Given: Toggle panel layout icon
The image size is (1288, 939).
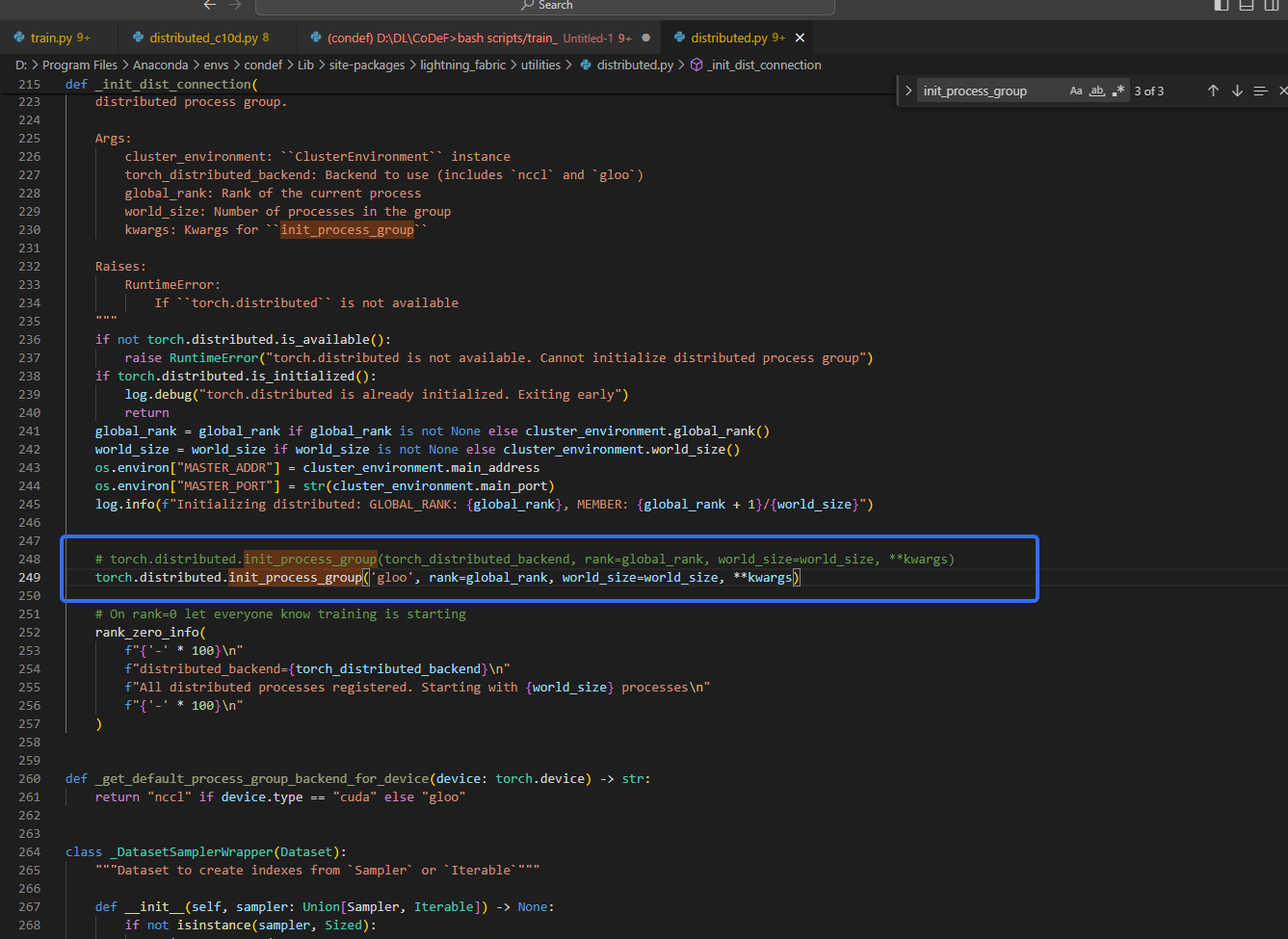Looking at the screenshot, I should pos(1247,5).
